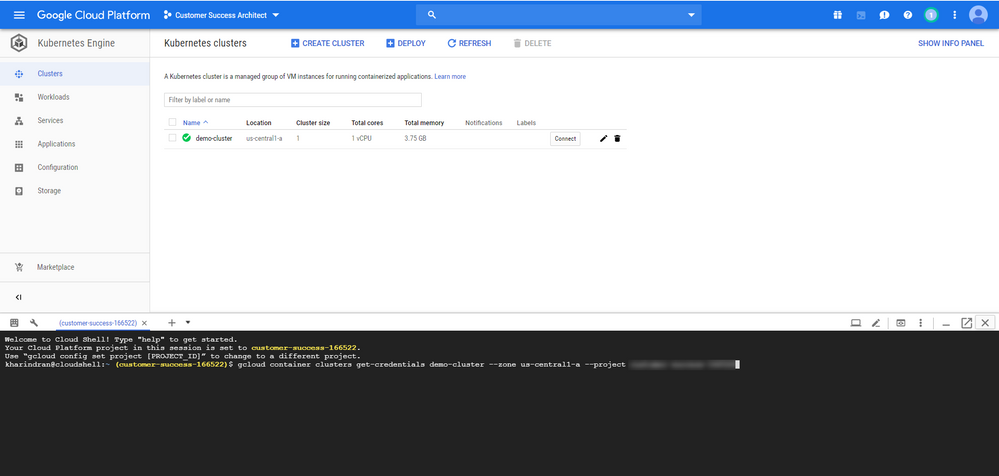999x476 pixels.
Task: Click the Connect button for demo-cluster
Action: pyautogui.click(x=565, y=138)
